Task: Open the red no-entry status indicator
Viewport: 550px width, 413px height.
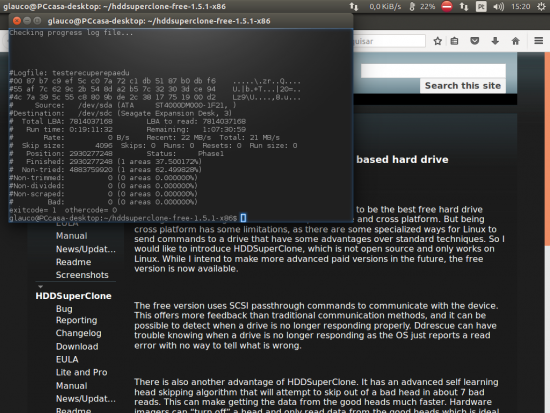Action: (447, 6)
